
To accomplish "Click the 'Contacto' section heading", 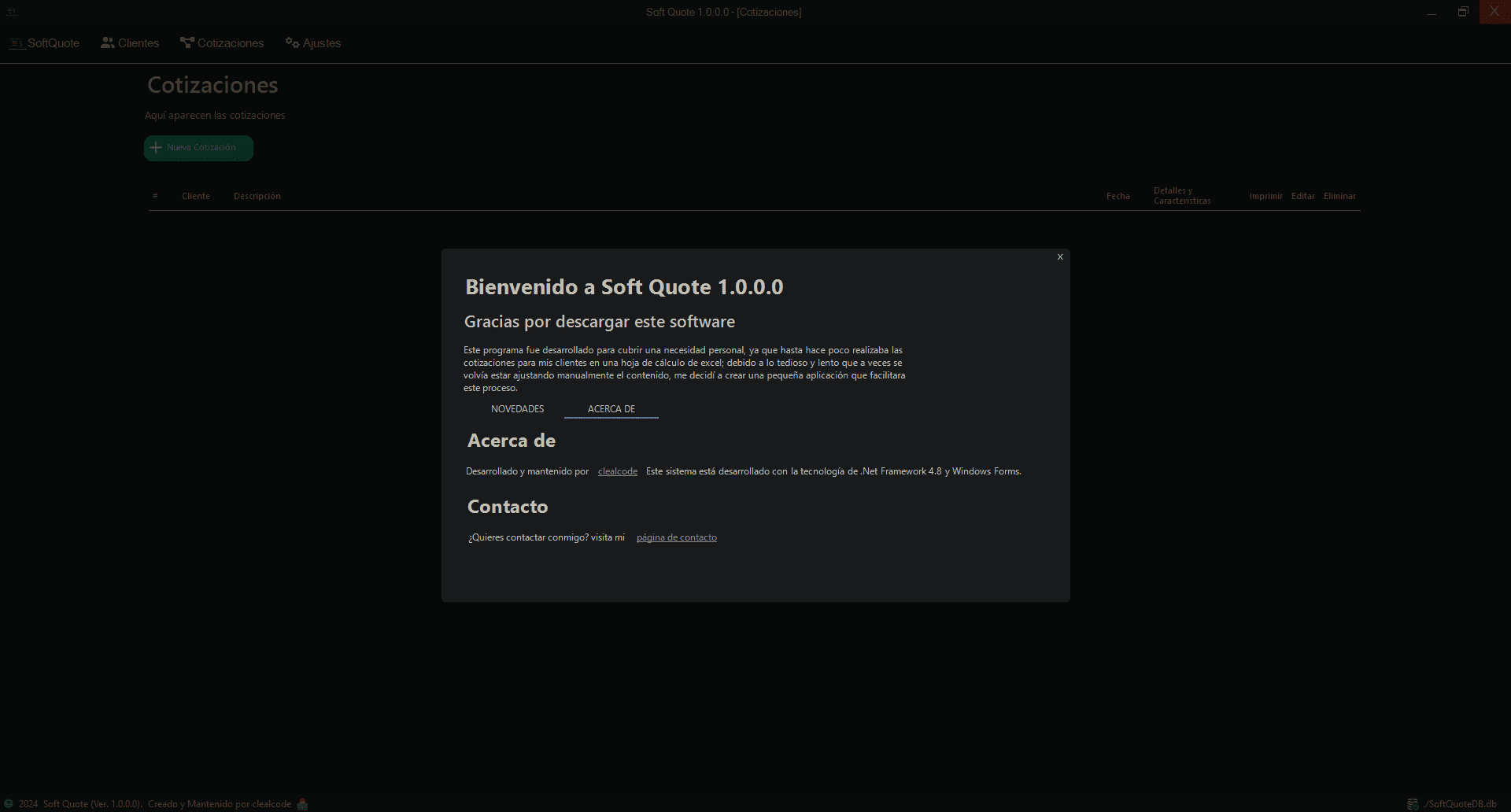I will point(508,507).
